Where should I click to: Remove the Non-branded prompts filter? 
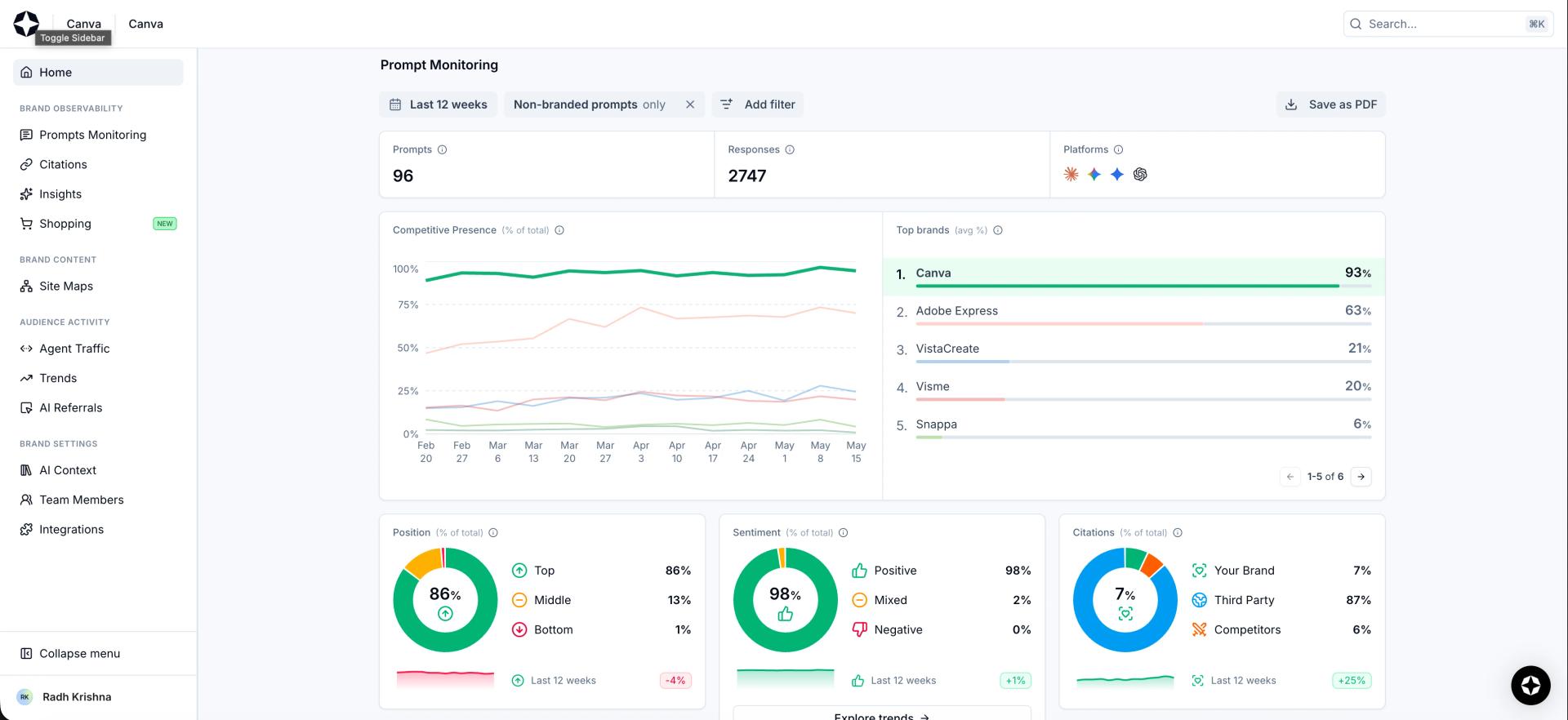pos(690,104)
